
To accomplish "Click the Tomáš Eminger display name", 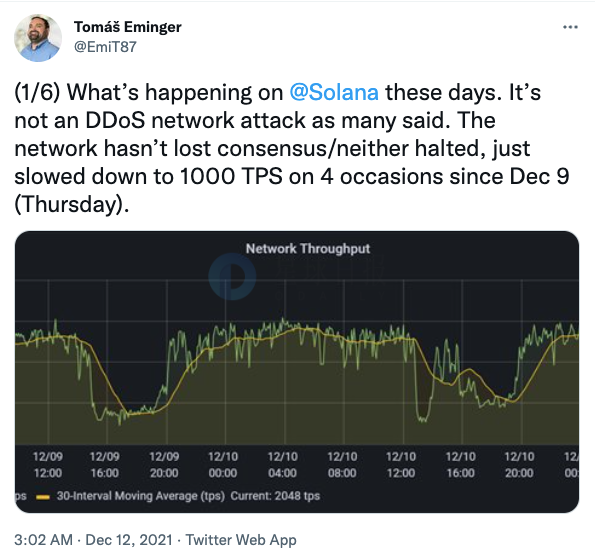I will tap(128, 27).
